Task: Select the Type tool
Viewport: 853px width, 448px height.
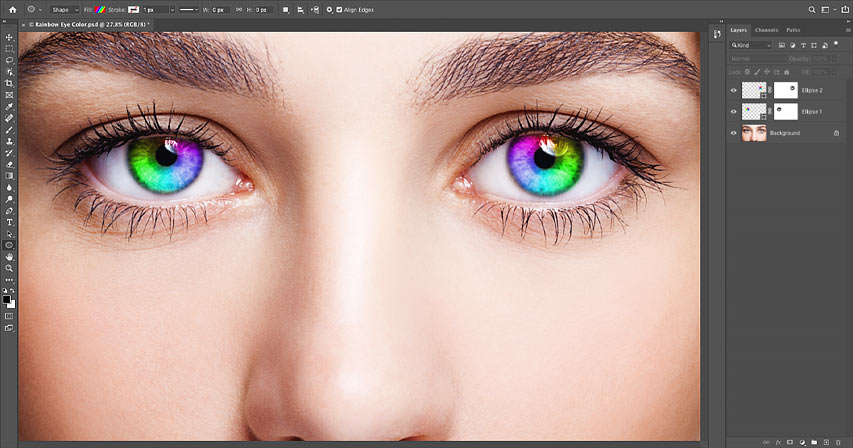Action: coord(9,222)
